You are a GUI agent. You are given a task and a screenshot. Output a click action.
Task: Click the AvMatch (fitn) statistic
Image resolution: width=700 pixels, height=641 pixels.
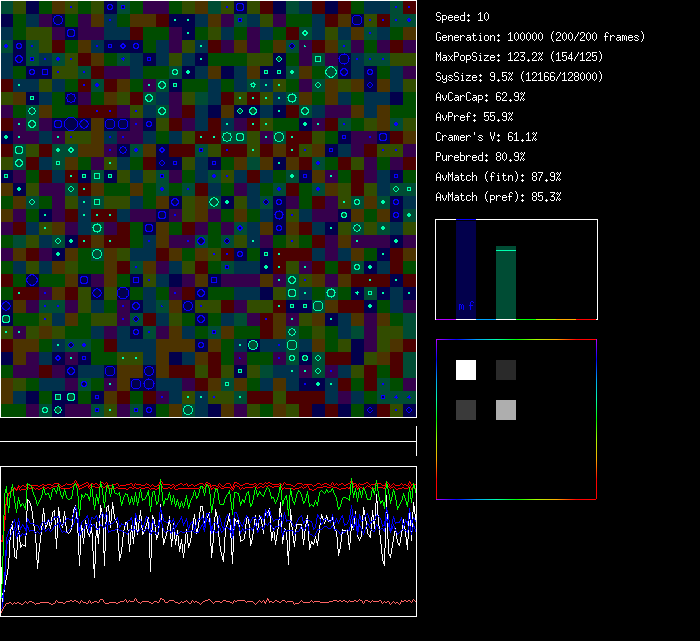(x=498, y=177)
